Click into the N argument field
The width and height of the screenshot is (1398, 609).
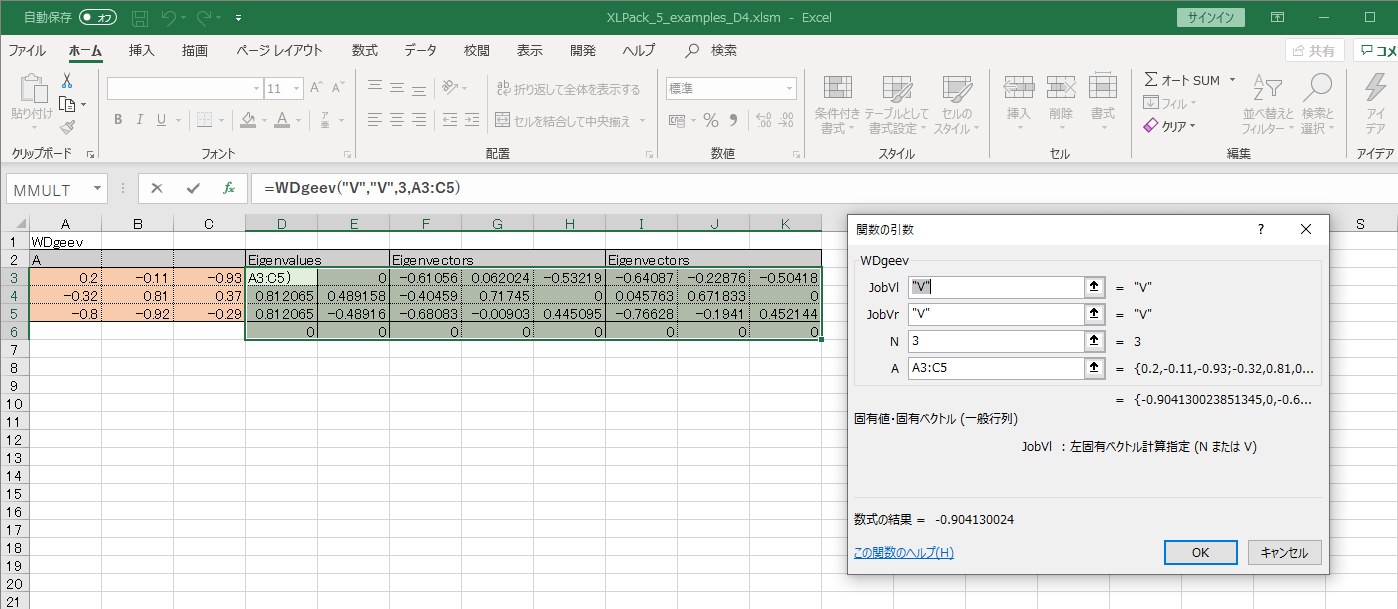coord(994,341)
